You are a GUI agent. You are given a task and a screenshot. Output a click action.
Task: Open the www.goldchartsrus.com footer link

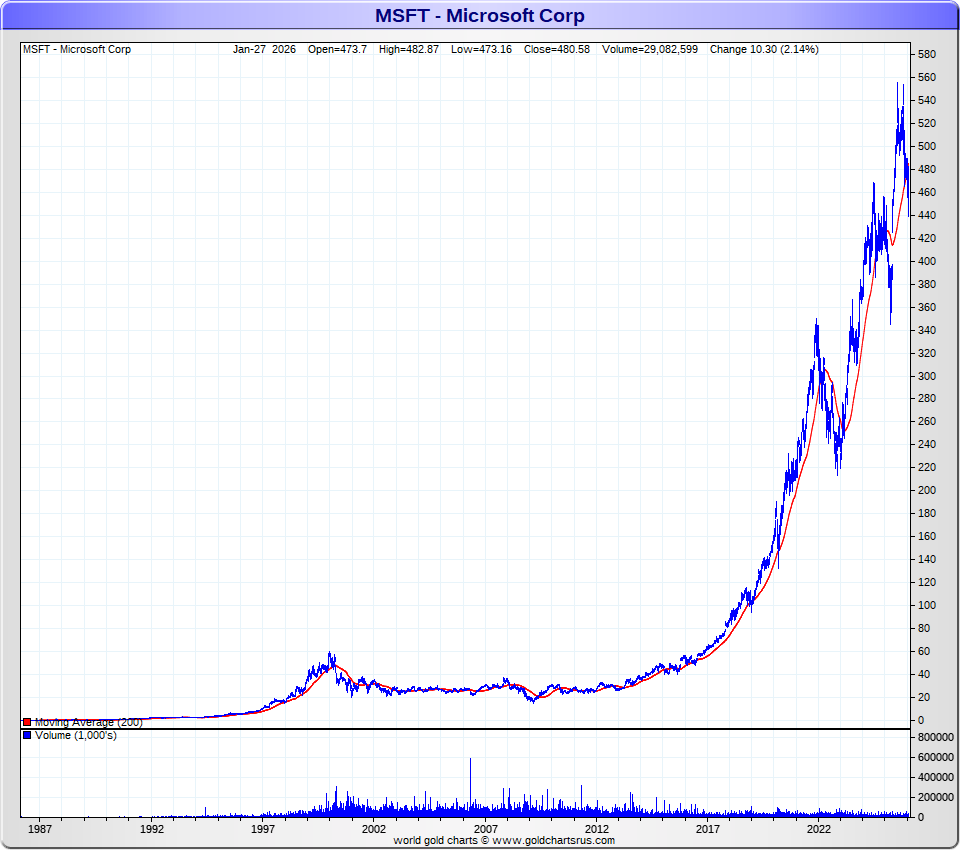554,840
